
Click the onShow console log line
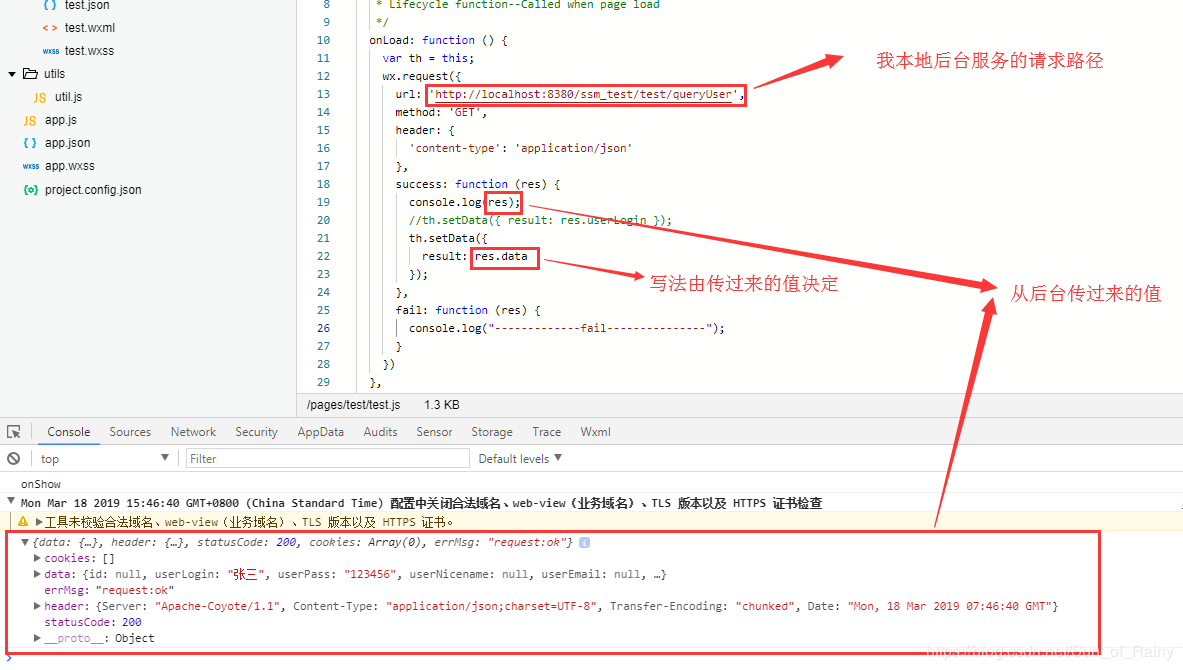[x=41, y=484]
